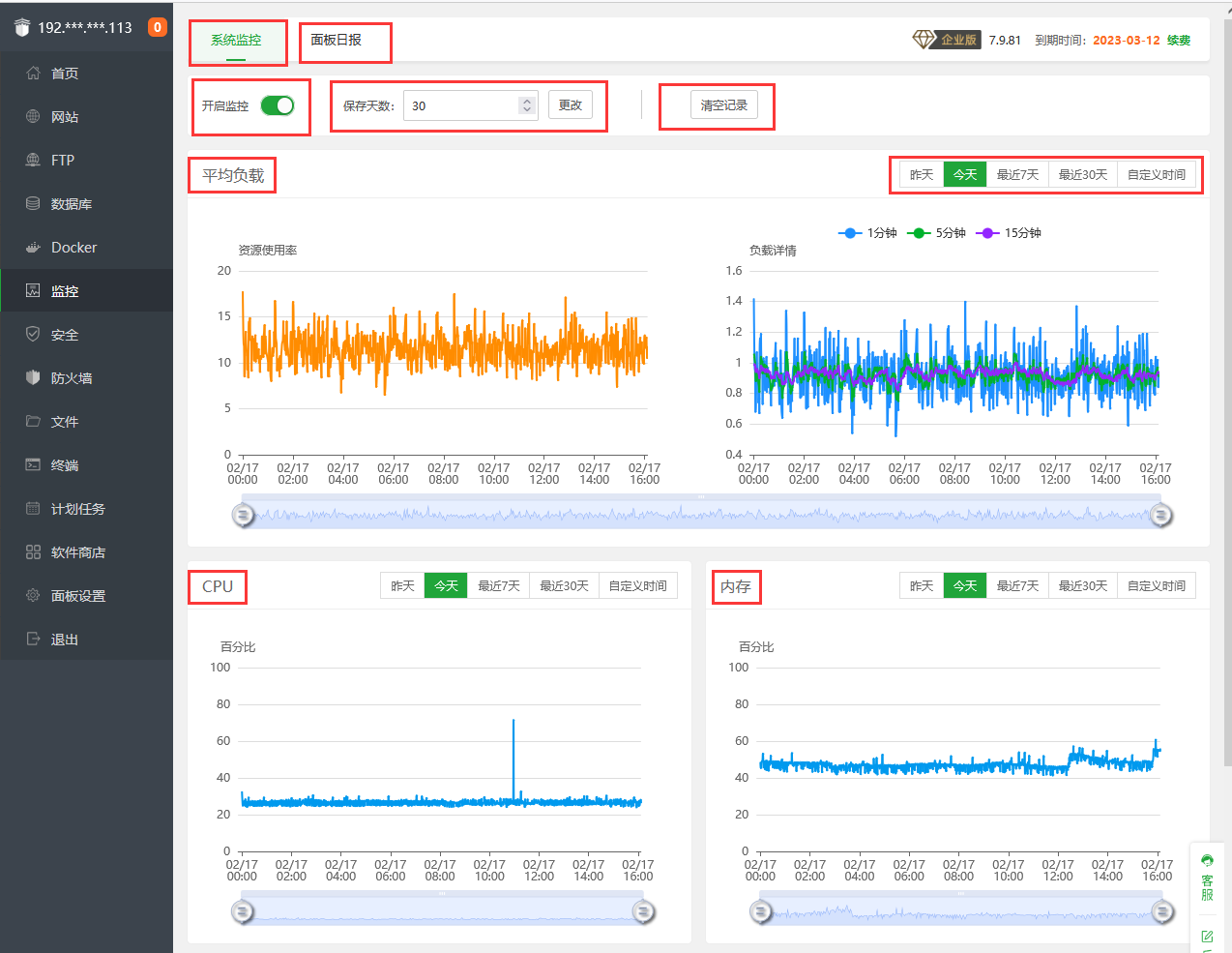Click the 保存天数 number input field
The width and height of the screenshot is (1232, 953).
coord(460,105)
